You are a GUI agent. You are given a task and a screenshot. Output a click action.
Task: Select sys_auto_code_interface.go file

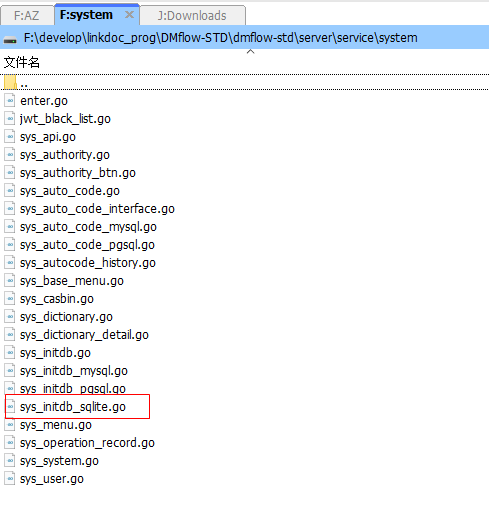tap(97, 209)
